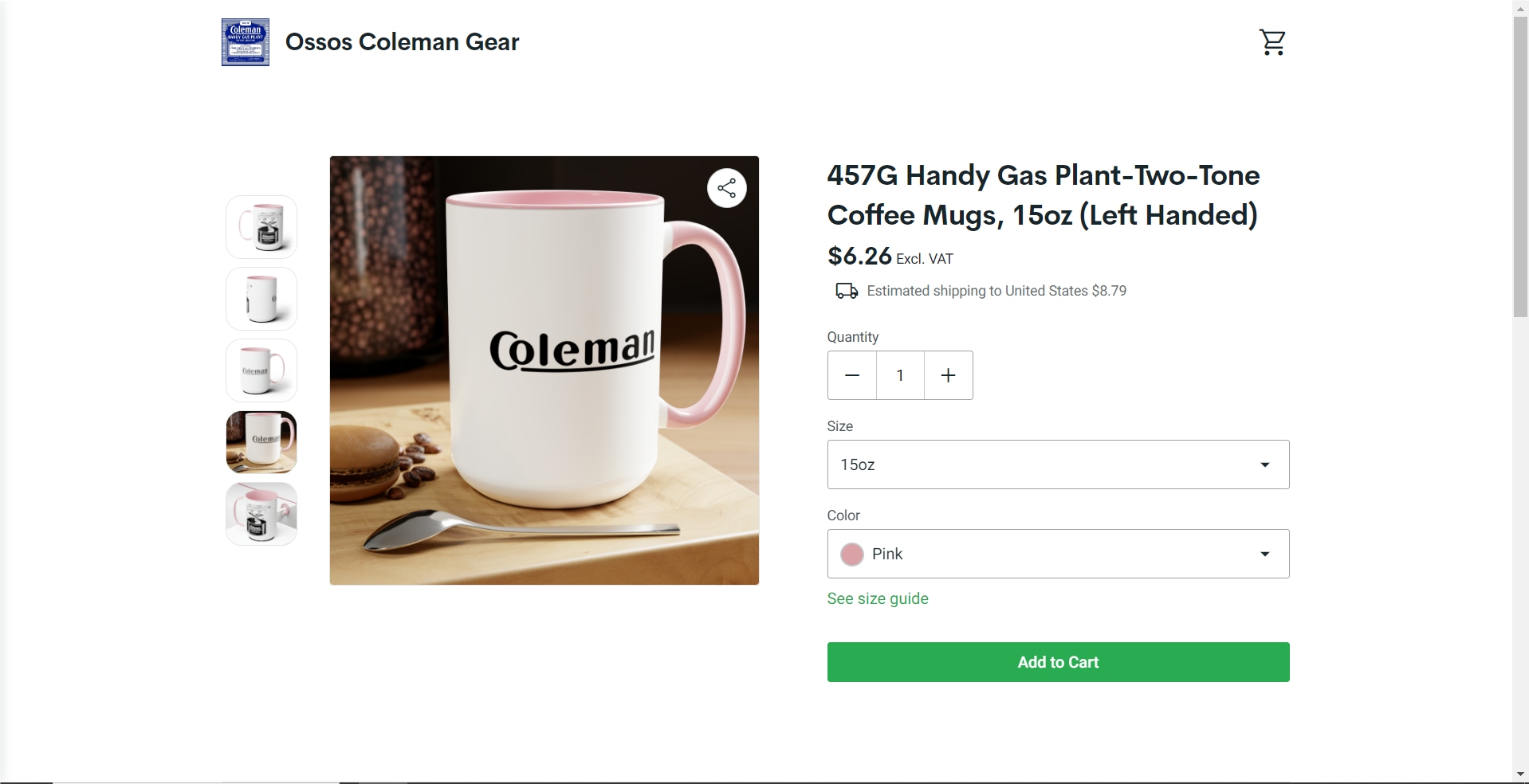Decrease quantity with minus button
The width and height of the screenshot is (1529, 784).
pos(851,375)
